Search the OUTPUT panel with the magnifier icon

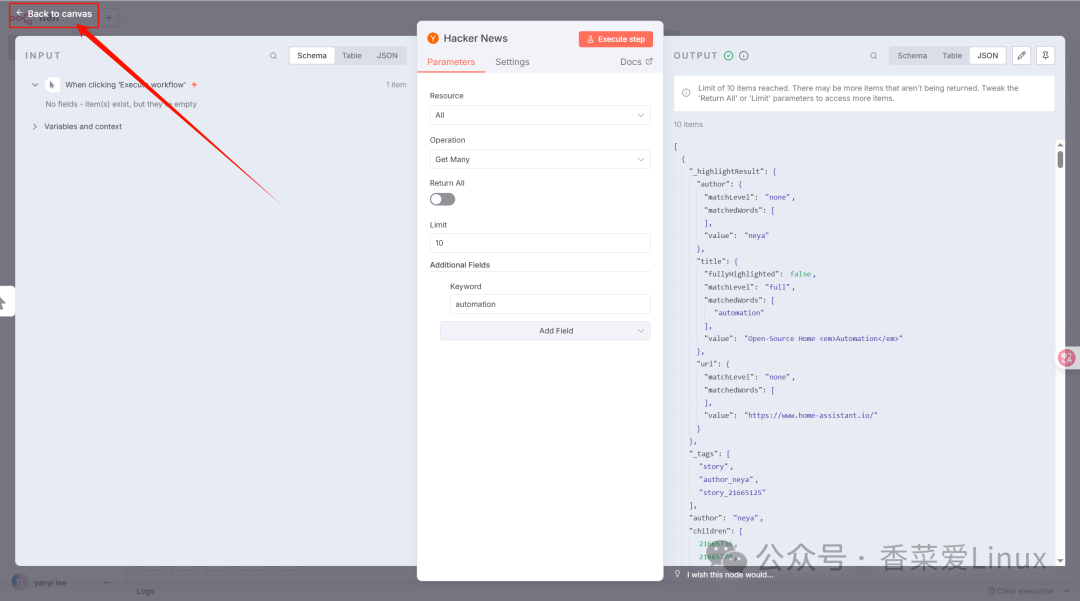(873, 56)
